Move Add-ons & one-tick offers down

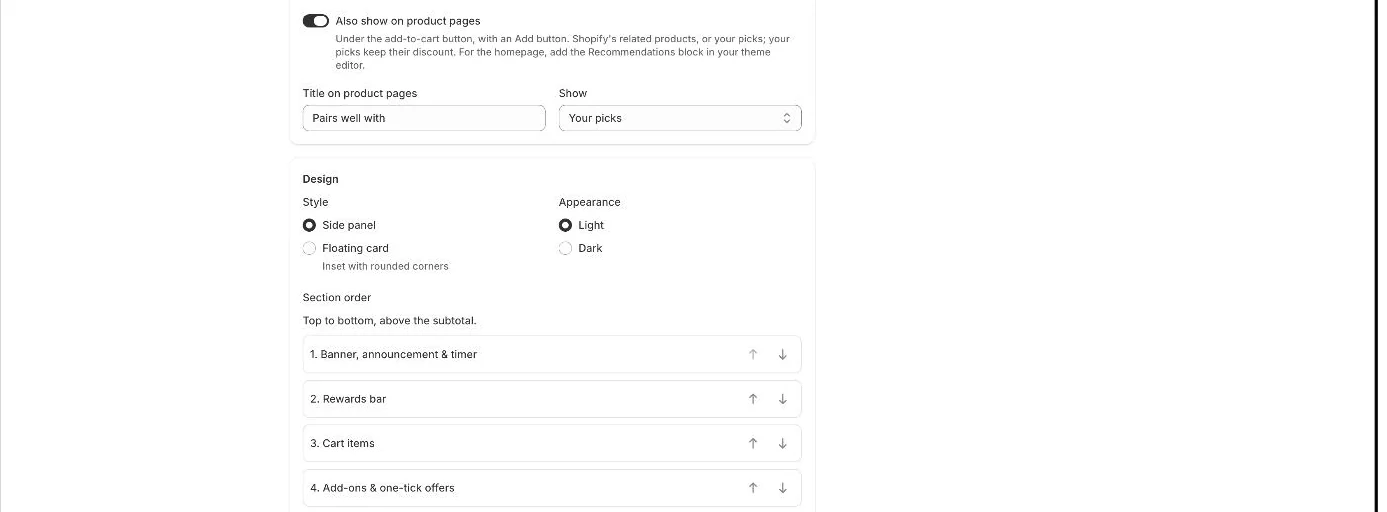(783, 488)
